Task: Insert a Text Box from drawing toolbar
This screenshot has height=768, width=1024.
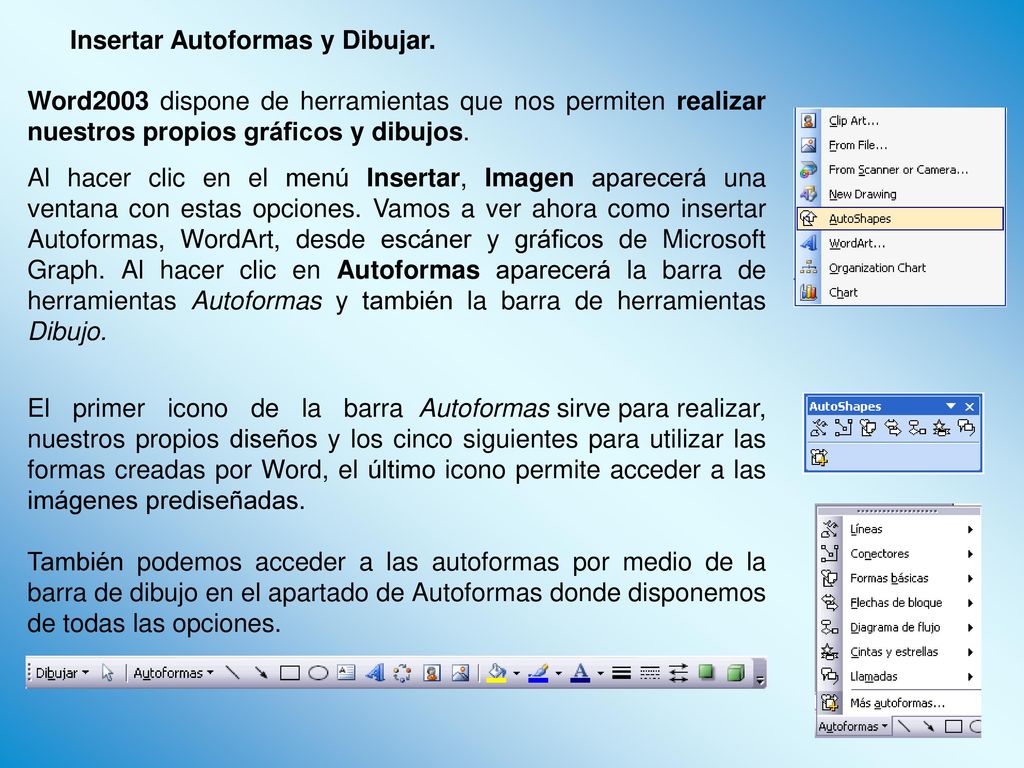Action: point(346,673)
